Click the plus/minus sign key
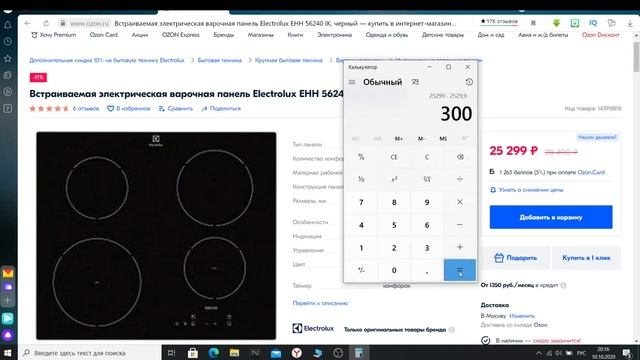Screen dimensions: 640x360 361,270
